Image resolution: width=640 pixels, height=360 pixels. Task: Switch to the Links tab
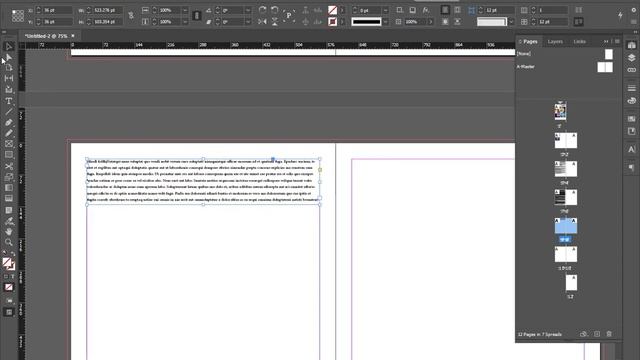(579, 41)
